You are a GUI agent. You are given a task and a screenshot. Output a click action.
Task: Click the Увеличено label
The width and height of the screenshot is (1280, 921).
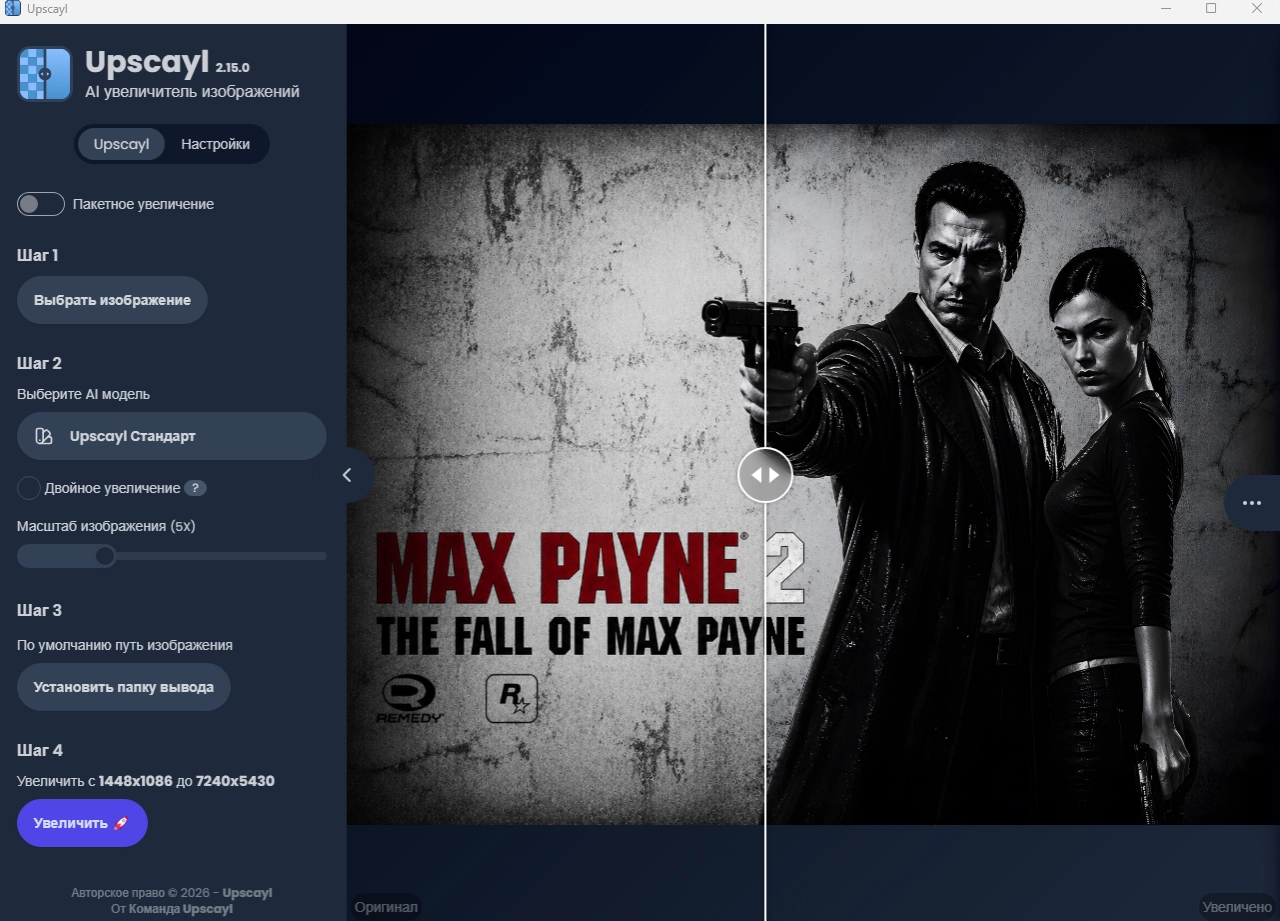coord(1237,907)
